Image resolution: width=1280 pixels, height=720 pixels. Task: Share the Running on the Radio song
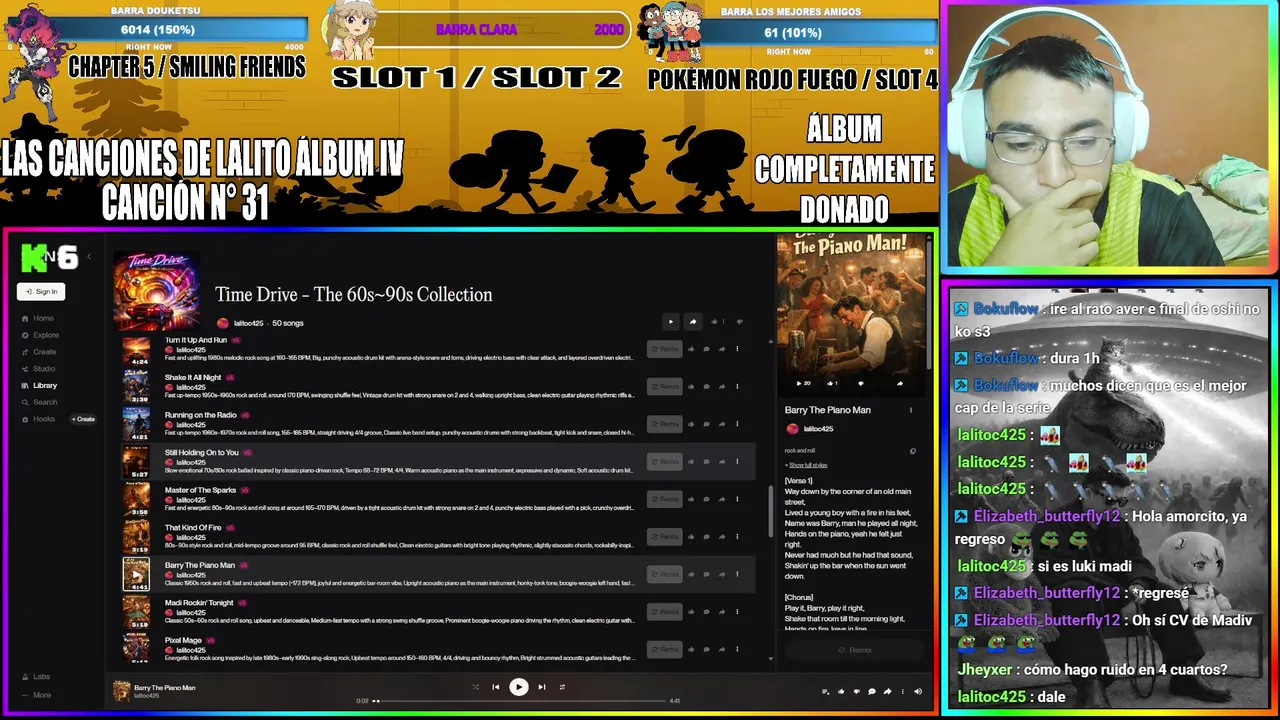click(x=722, y=424)
